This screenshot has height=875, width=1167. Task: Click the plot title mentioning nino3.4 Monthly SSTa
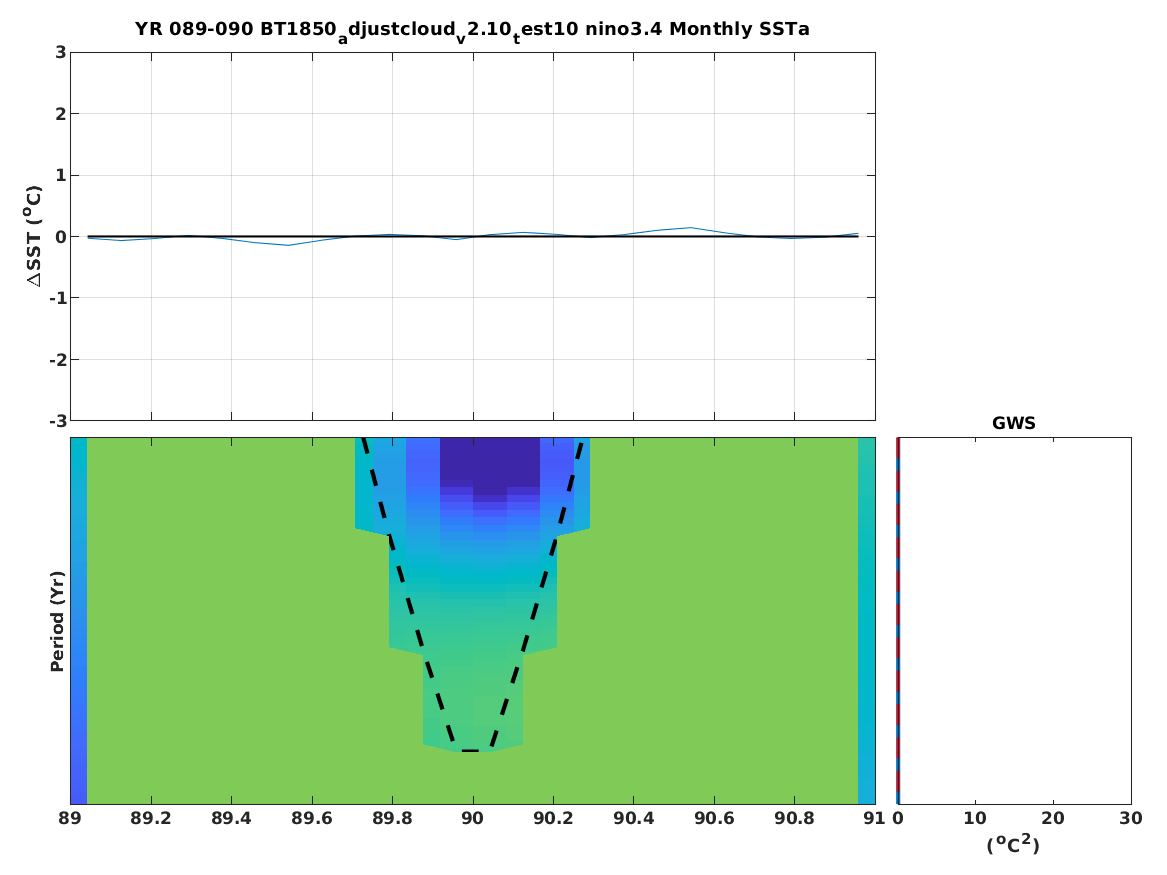(472, 31)
